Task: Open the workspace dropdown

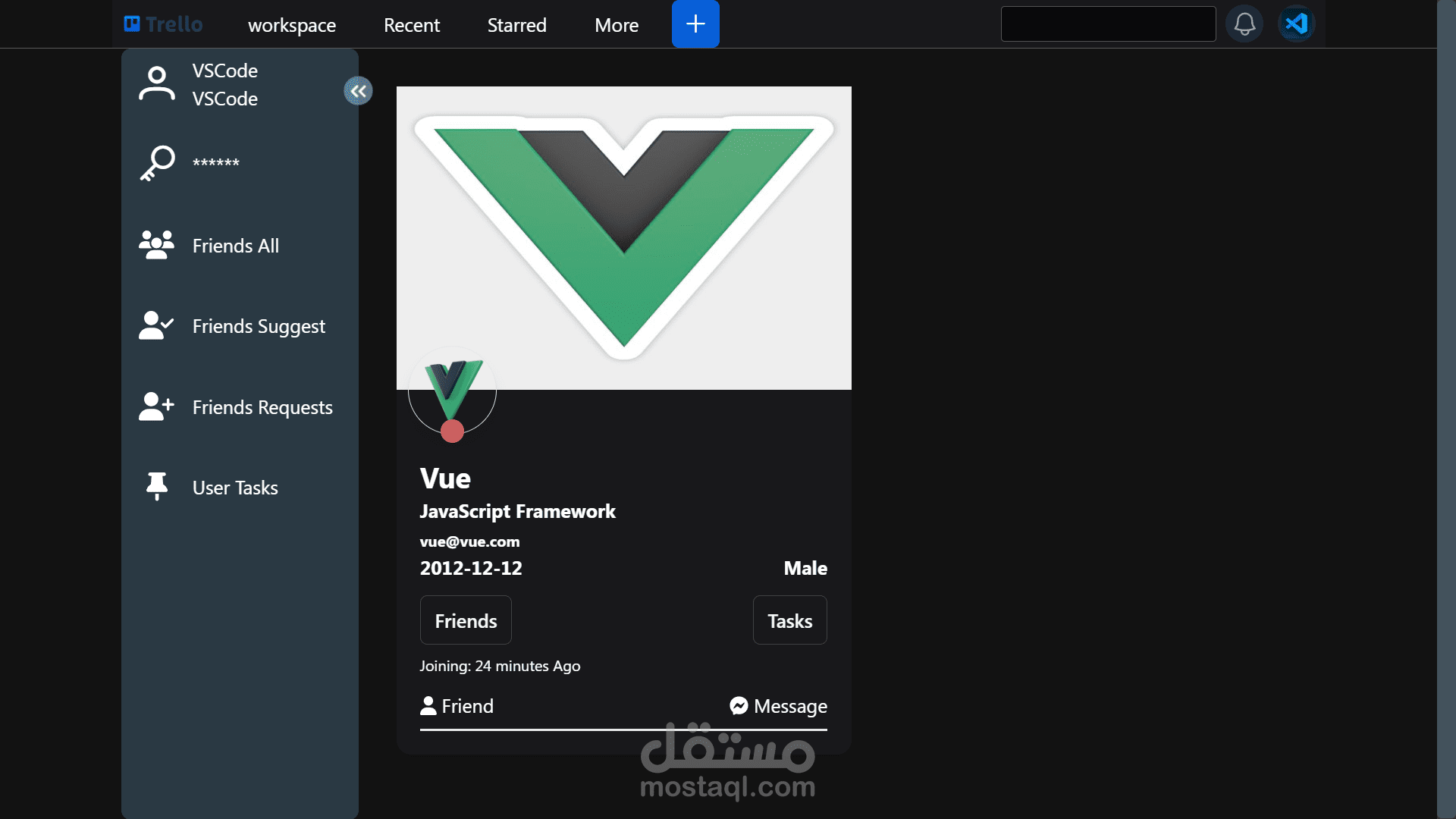Action: tap(292, 25)
